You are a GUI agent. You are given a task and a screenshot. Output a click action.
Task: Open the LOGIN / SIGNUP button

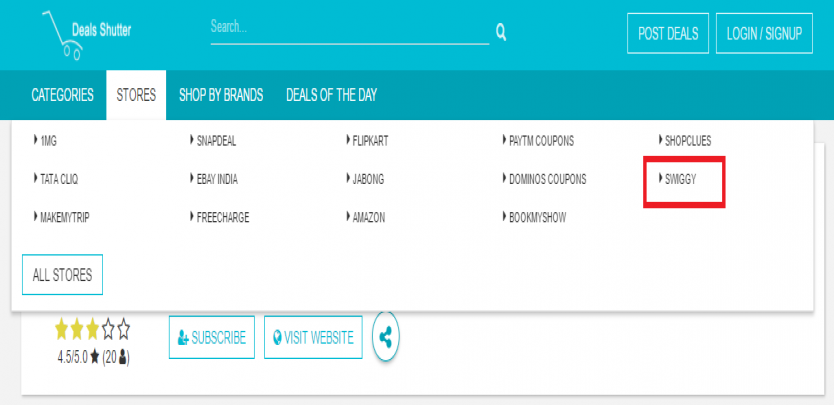tap(764, 34)
